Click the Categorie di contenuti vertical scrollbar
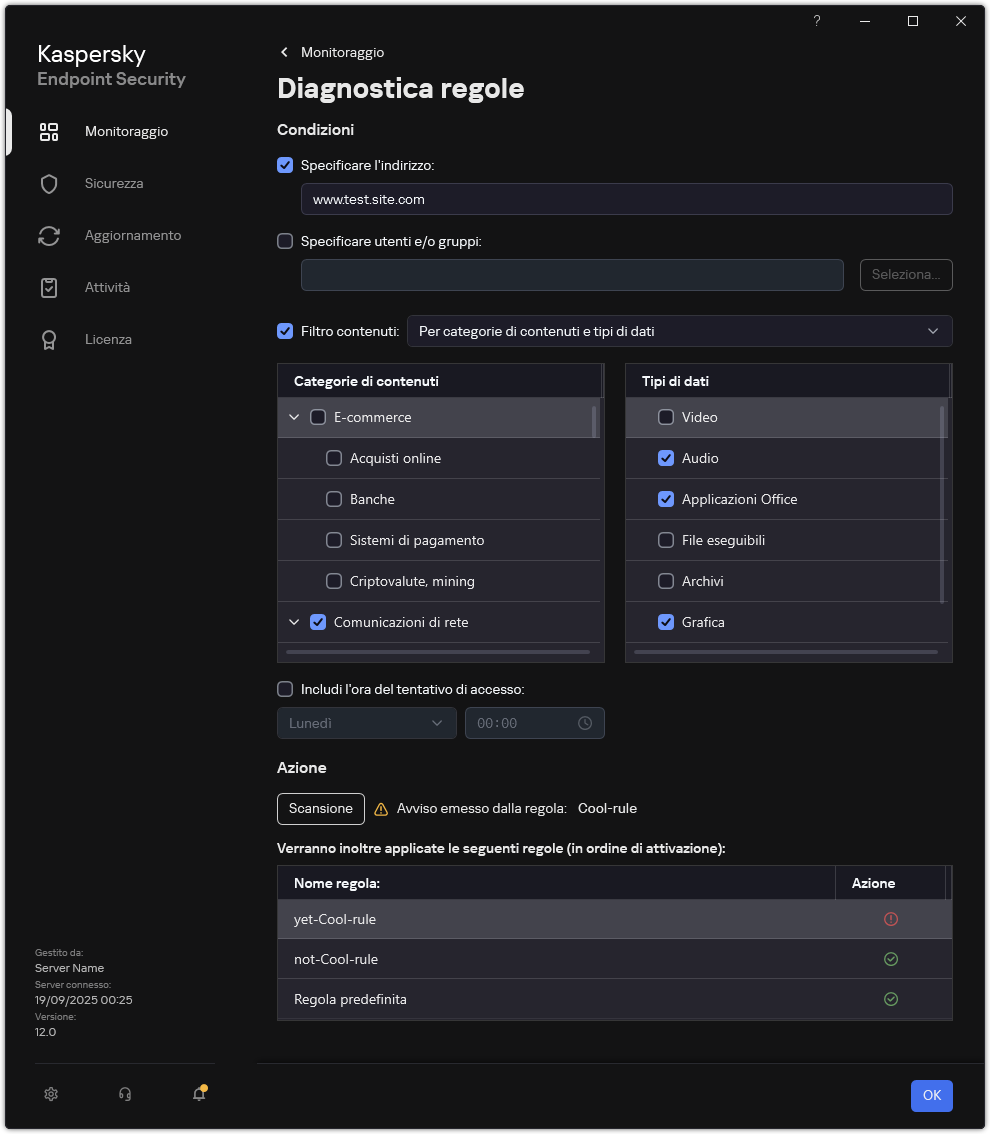This screenshot has height=1134, width=990. [595, 420]
